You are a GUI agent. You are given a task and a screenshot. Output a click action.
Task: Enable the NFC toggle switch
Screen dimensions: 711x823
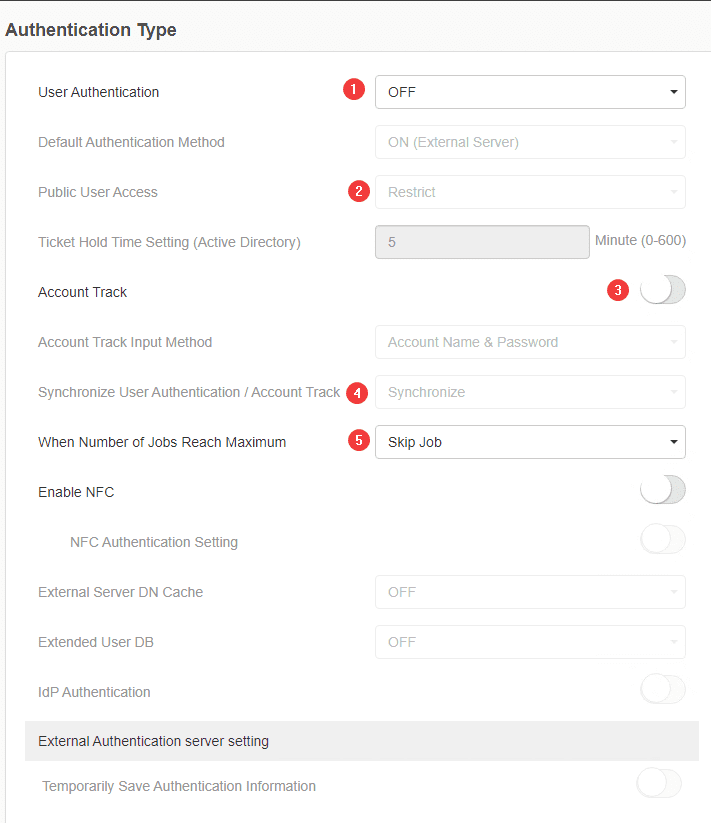(x=662, y=490)
